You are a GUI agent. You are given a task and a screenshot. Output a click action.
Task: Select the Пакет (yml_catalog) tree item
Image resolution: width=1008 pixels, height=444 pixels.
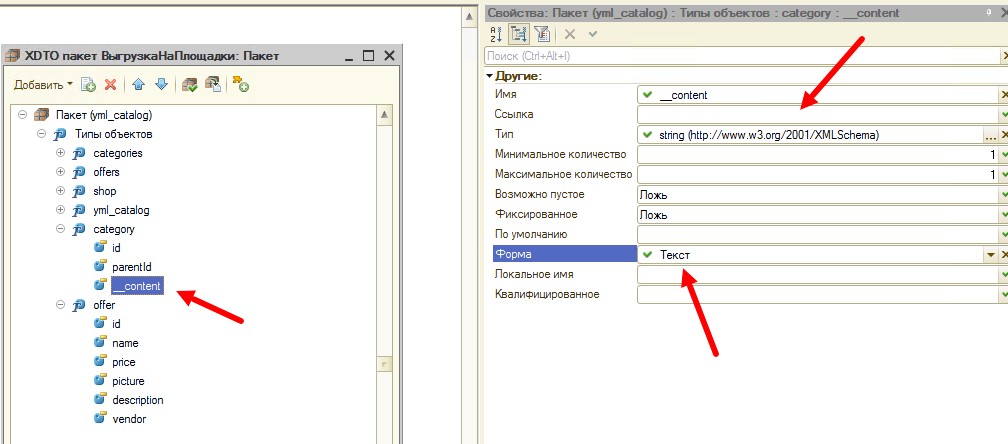[104, 115]
